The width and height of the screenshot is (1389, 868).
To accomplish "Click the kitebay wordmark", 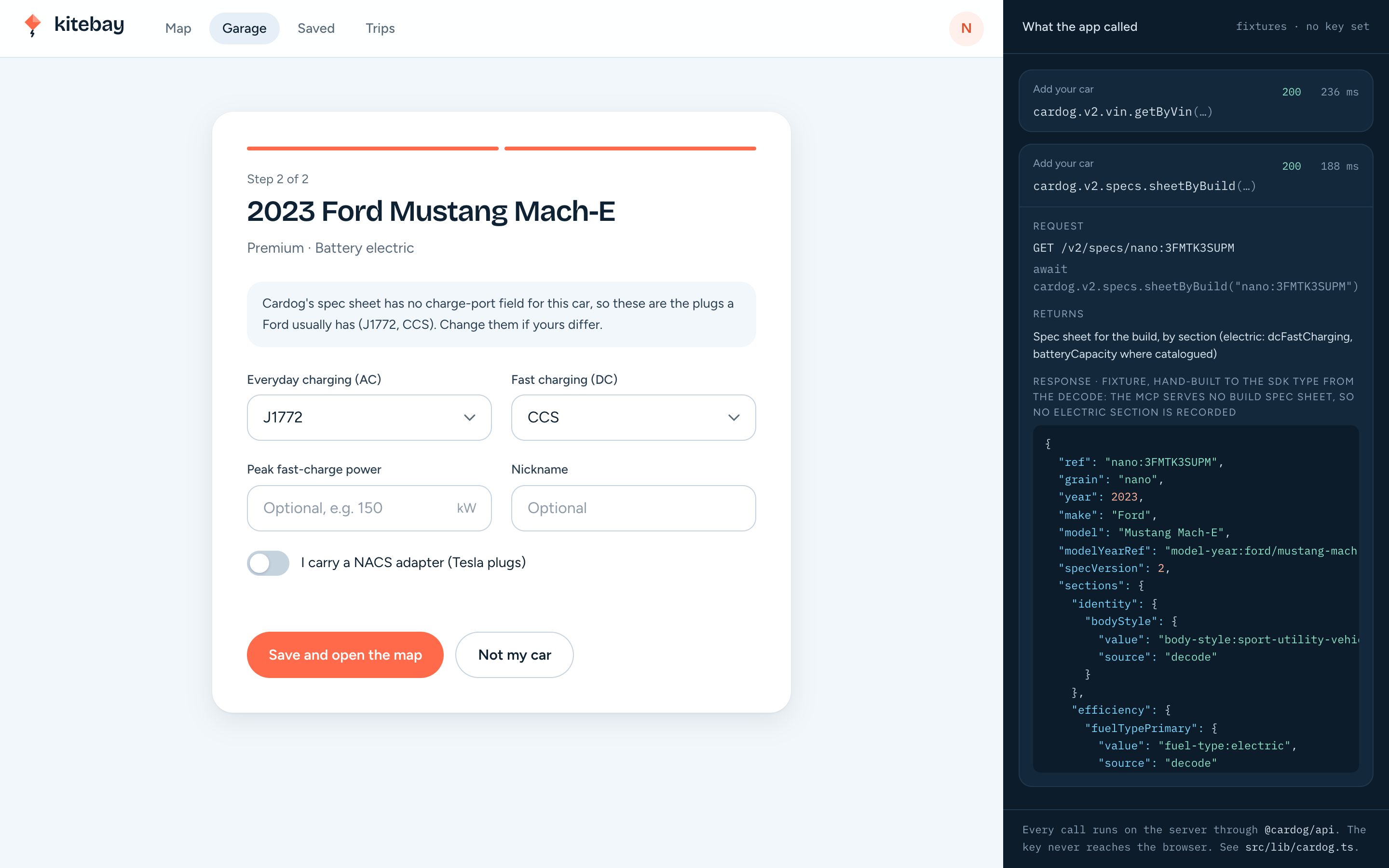I will (89, 25).
